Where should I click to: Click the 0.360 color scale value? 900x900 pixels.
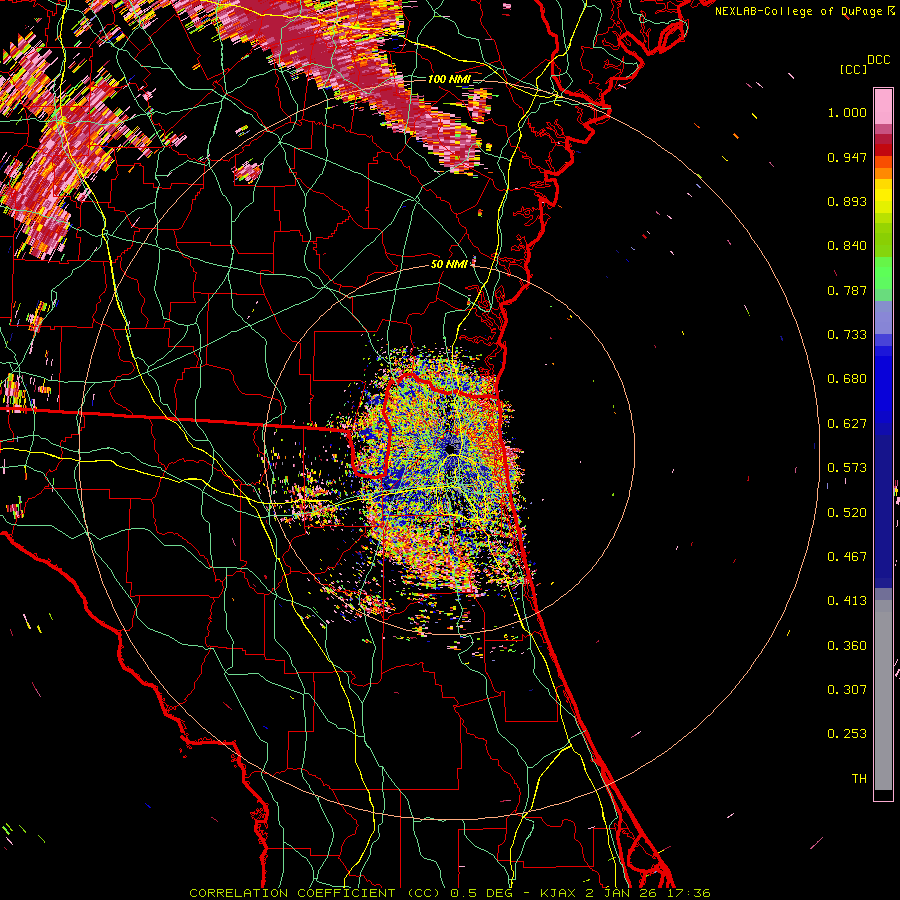847,646
